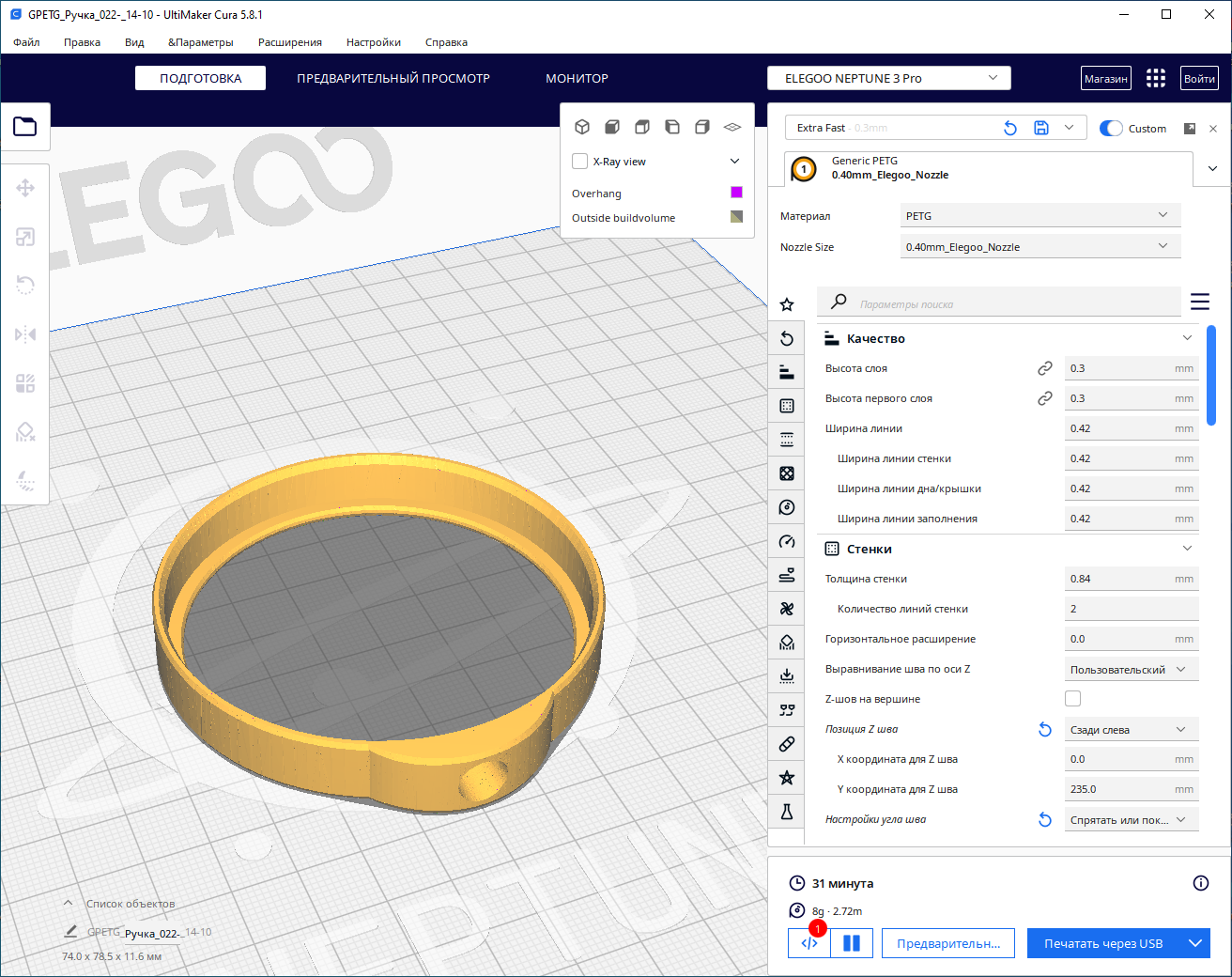Toggle the Custom settings switch
Image resolution: width=1232 pixels, height=977 pixels.
(1111, 129)
